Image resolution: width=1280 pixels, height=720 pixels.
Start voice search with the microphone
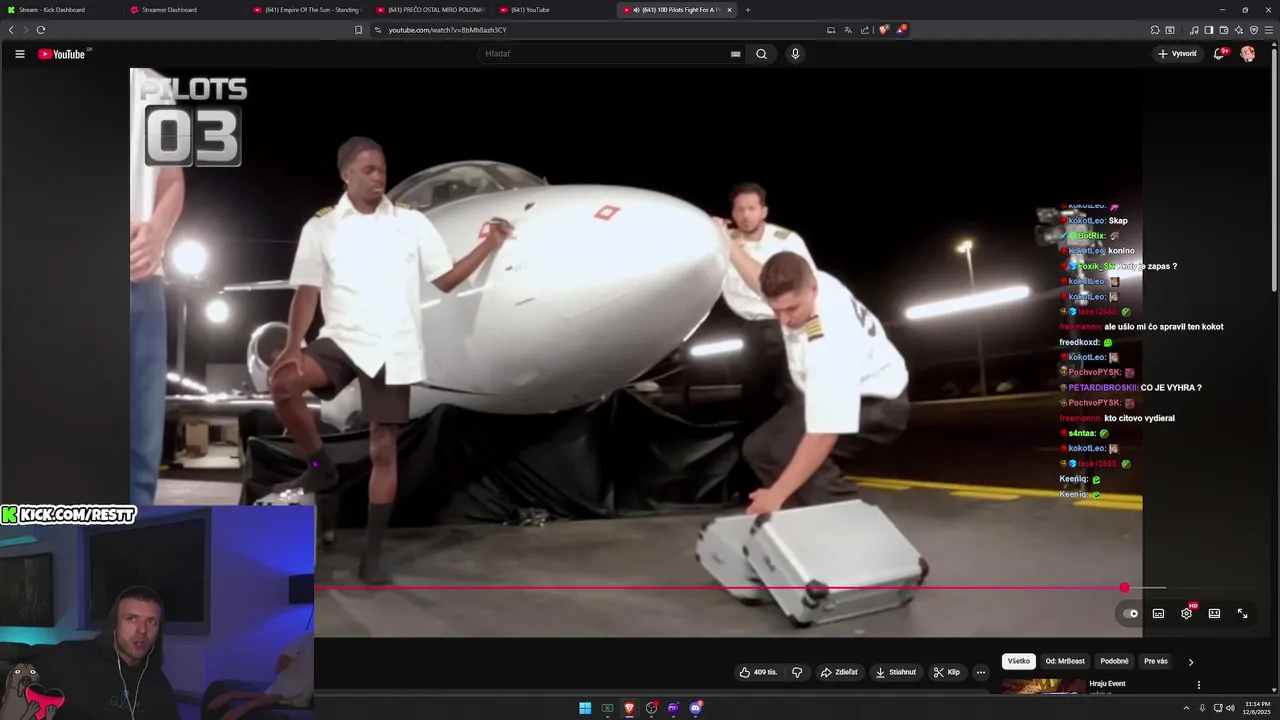tap(795, 54)
